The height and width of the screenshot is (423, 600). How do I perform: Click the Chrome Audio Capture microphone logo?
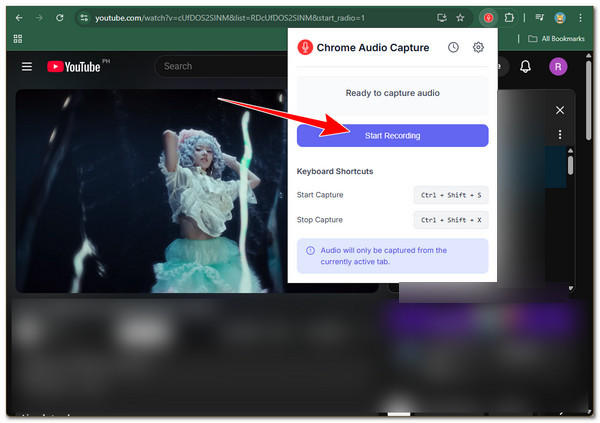[305, 47]
